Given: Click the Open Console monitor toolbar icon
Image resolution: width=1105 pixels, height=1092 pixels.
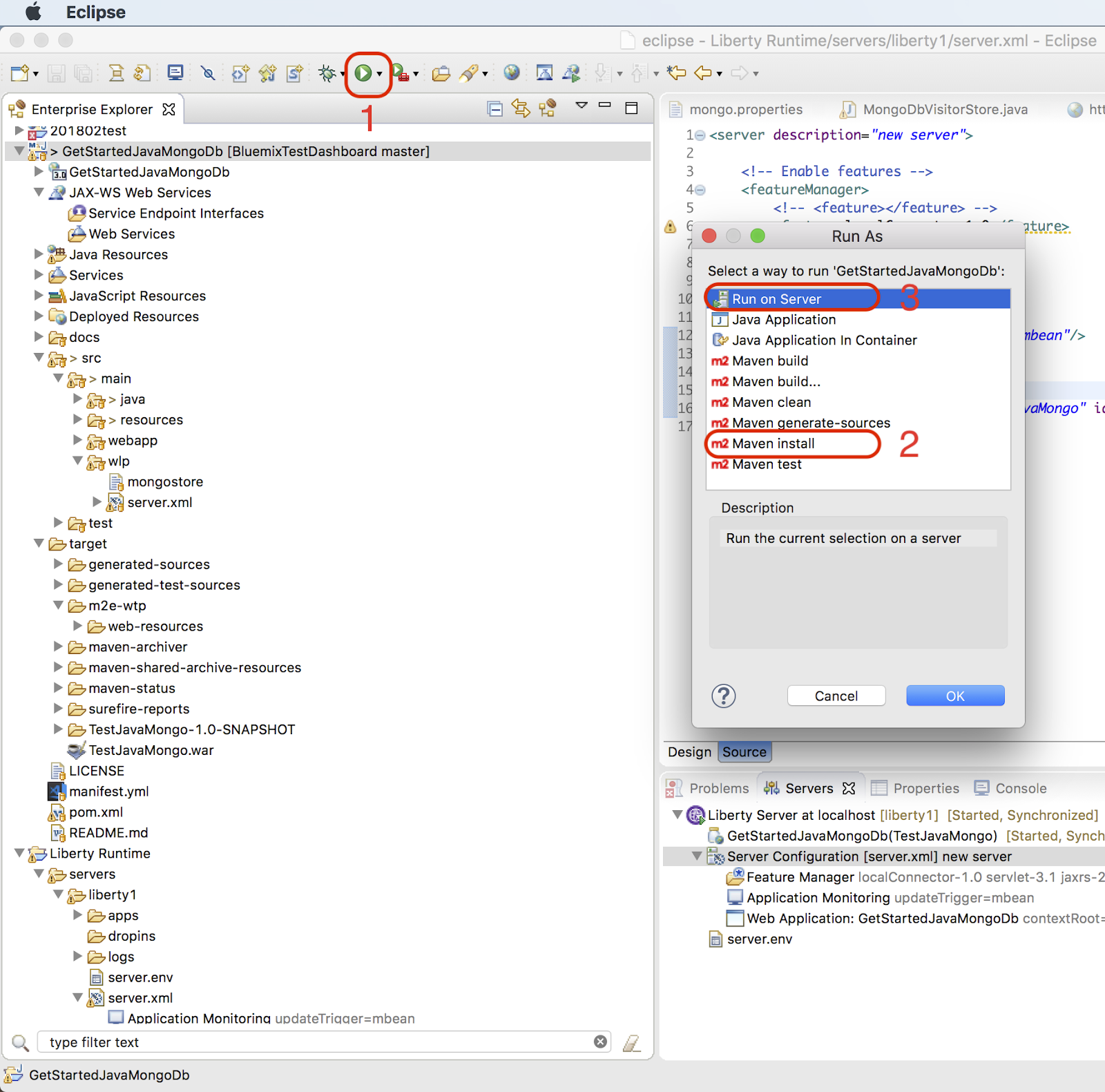Looking at the screenshot, I should point(175,73).
